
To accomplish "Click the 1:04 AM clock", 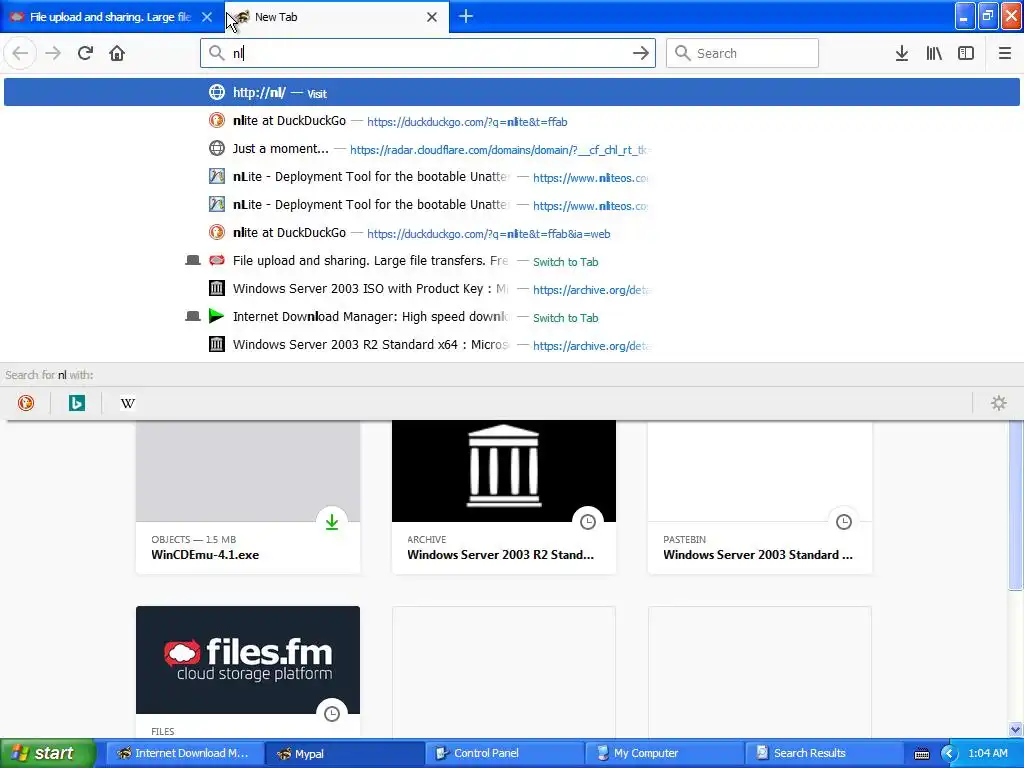I will pos(988,753).
